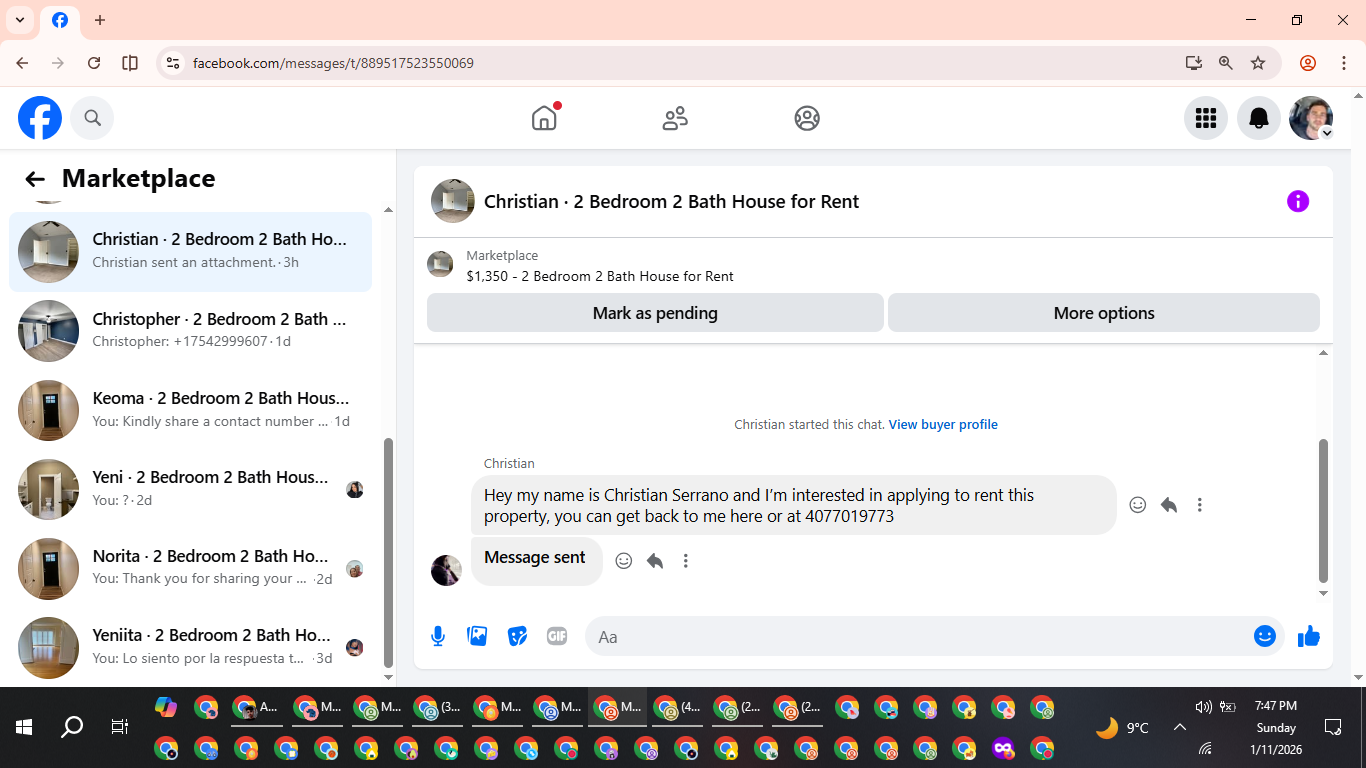The height and width of the screenshot is (768, 1366).
Task: Open Windows Start menu
Action: 24,727
